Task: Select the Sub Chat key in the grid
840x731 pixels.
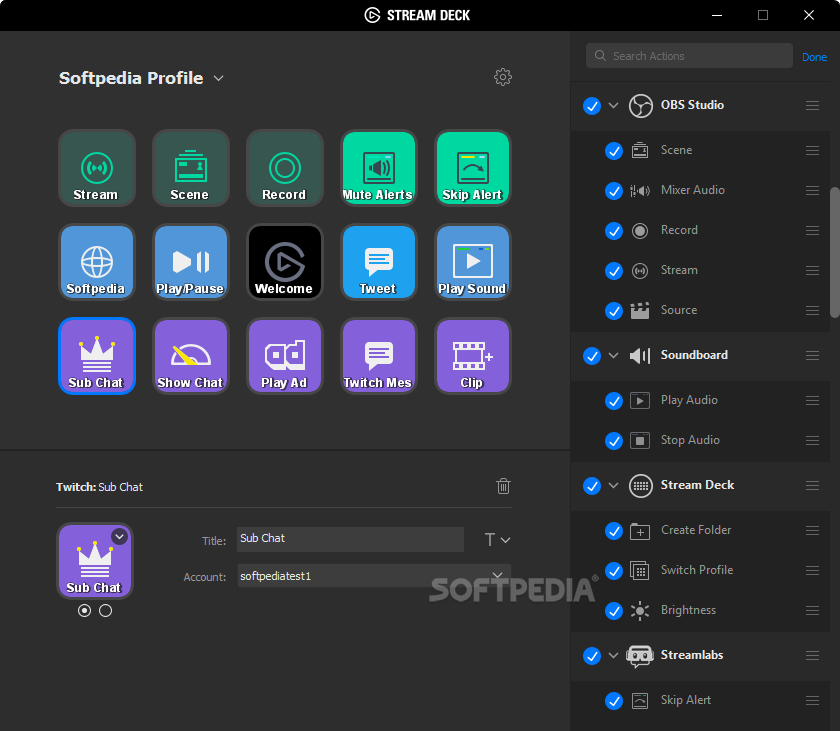Action: 96,356
